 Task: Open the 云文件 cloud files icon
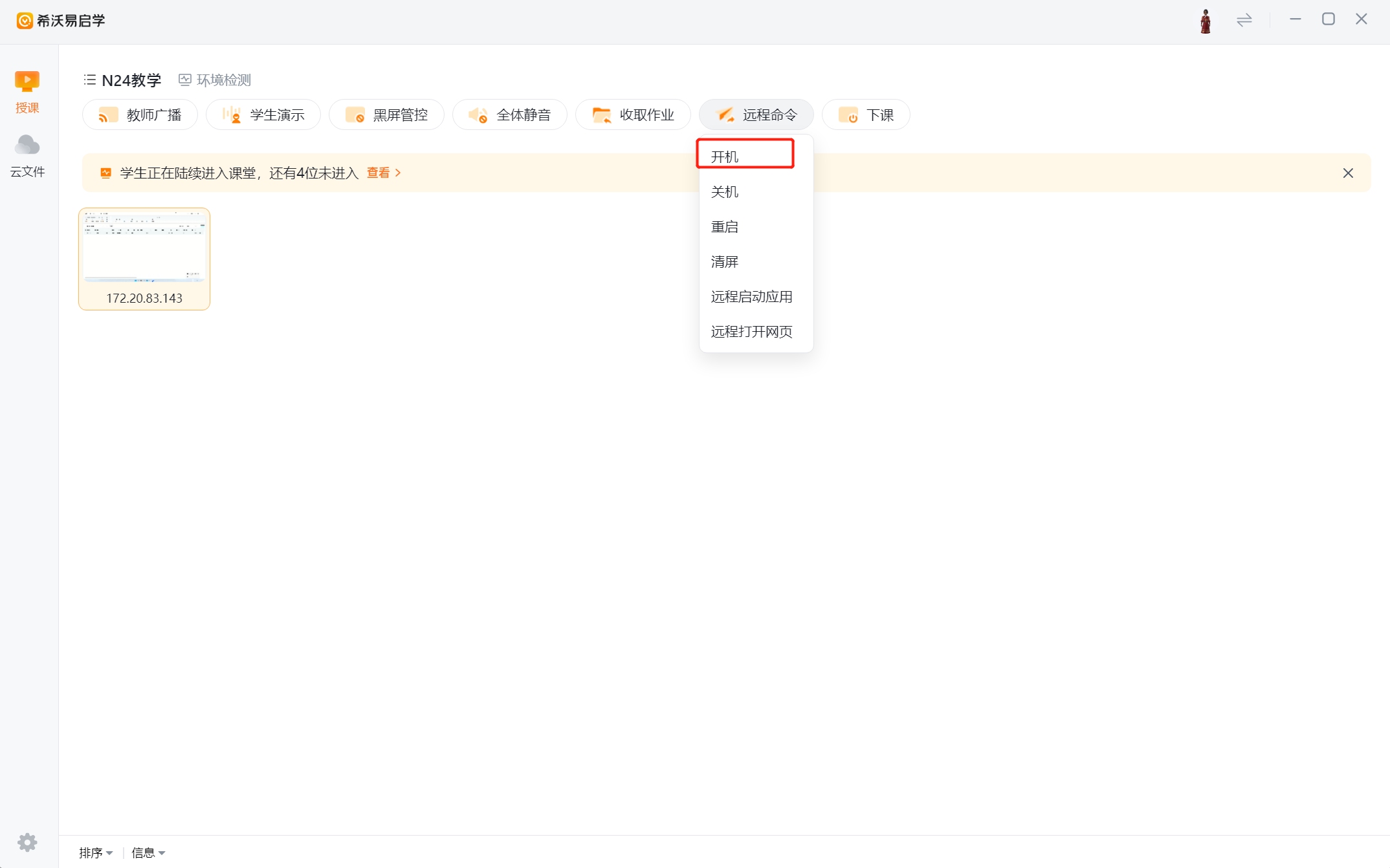pyautogui.click(x=27, y=155)
